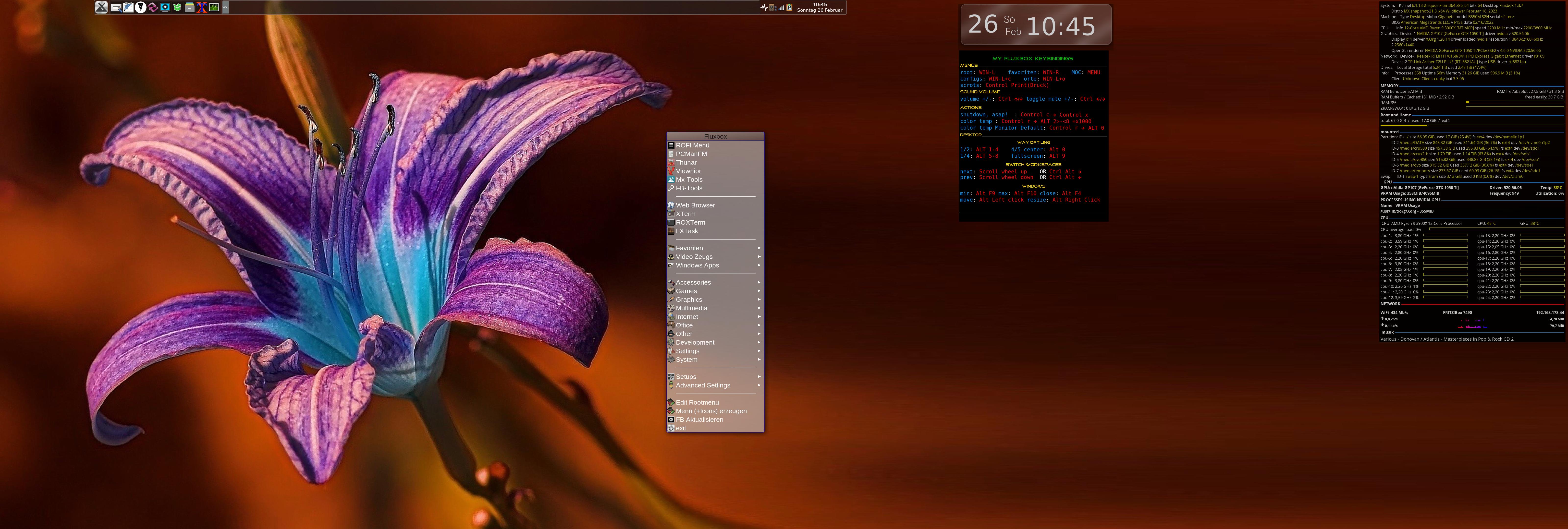Image resolution: width=1568 pixels, height=529 pixels.
Task: Open the Settings menu category
Action: (x=715, y=351)
